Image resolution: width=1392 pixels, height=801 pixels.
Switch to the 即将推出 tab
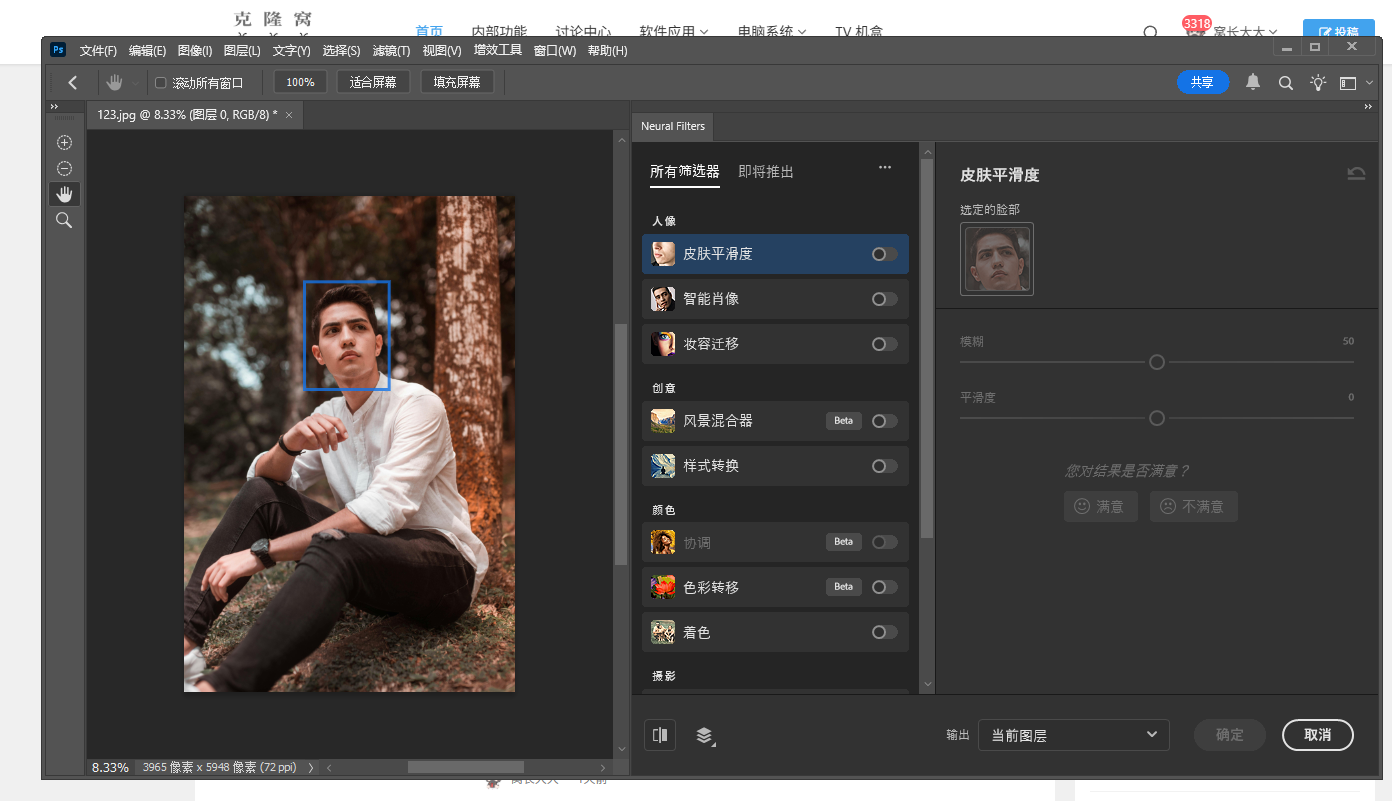tap(766, 172)
